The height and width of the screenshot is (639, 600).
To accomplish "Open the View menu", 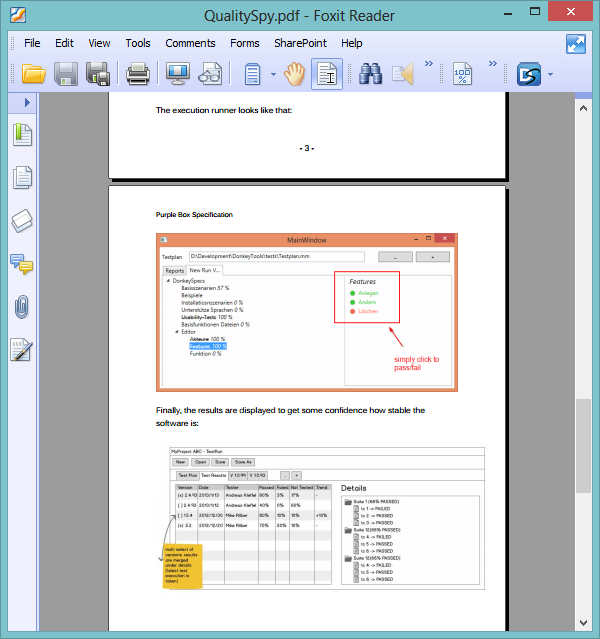I will tap(99, 43).
